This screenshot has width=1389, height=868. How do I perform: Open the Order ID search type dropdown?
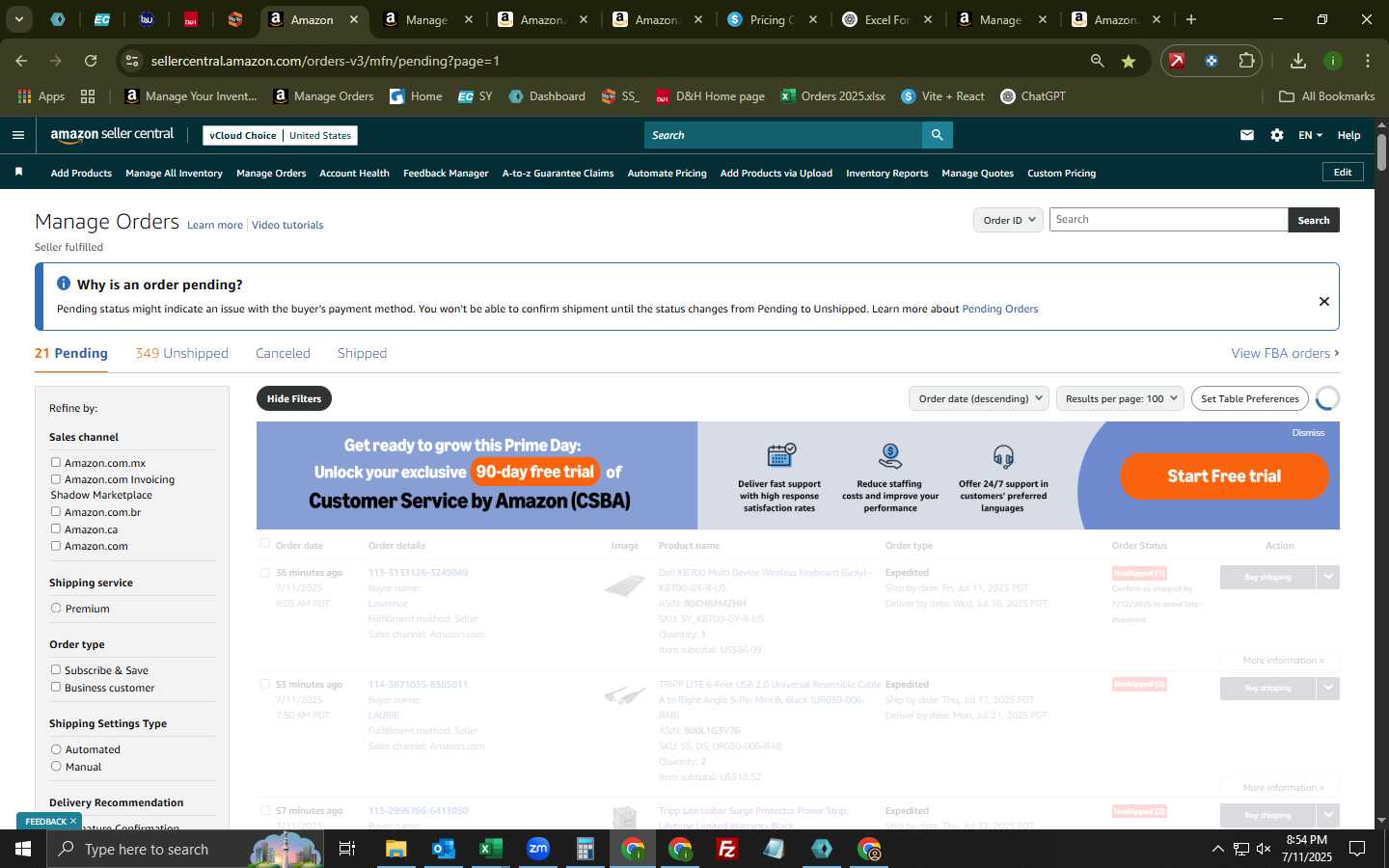tap(1008, 220)
